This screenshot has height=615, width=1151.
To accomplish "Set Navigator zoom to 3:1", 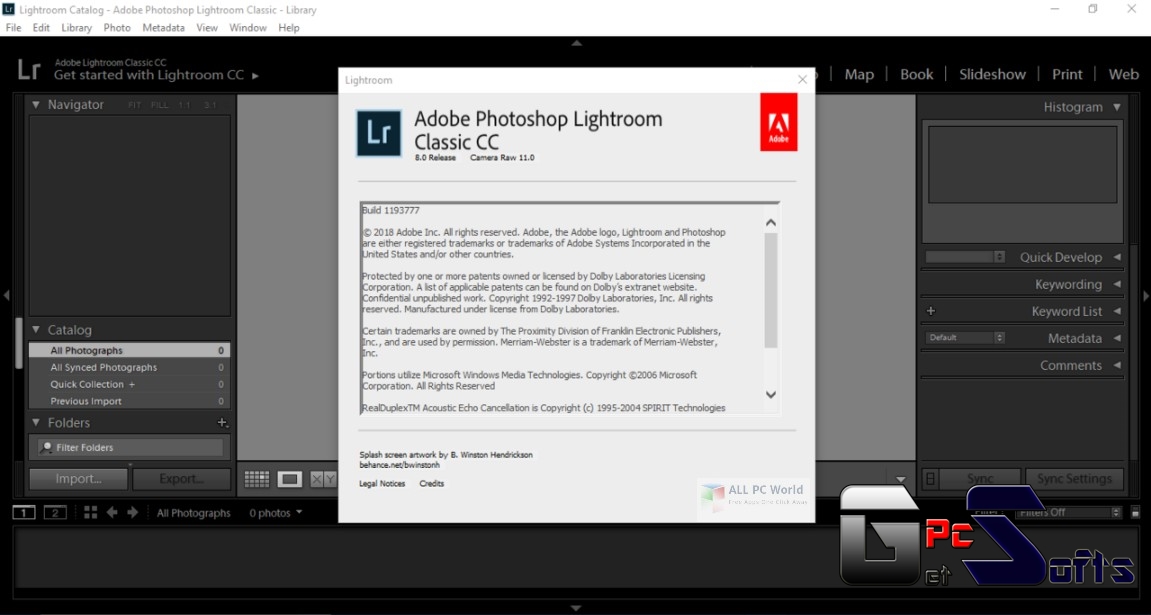I will [210, 105].
